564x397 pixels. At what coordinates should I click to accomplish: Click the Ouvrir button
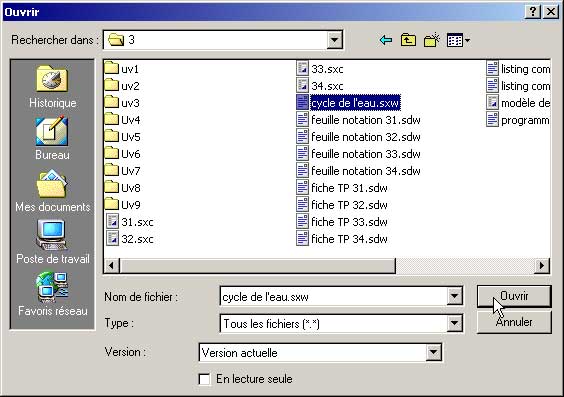514,296
